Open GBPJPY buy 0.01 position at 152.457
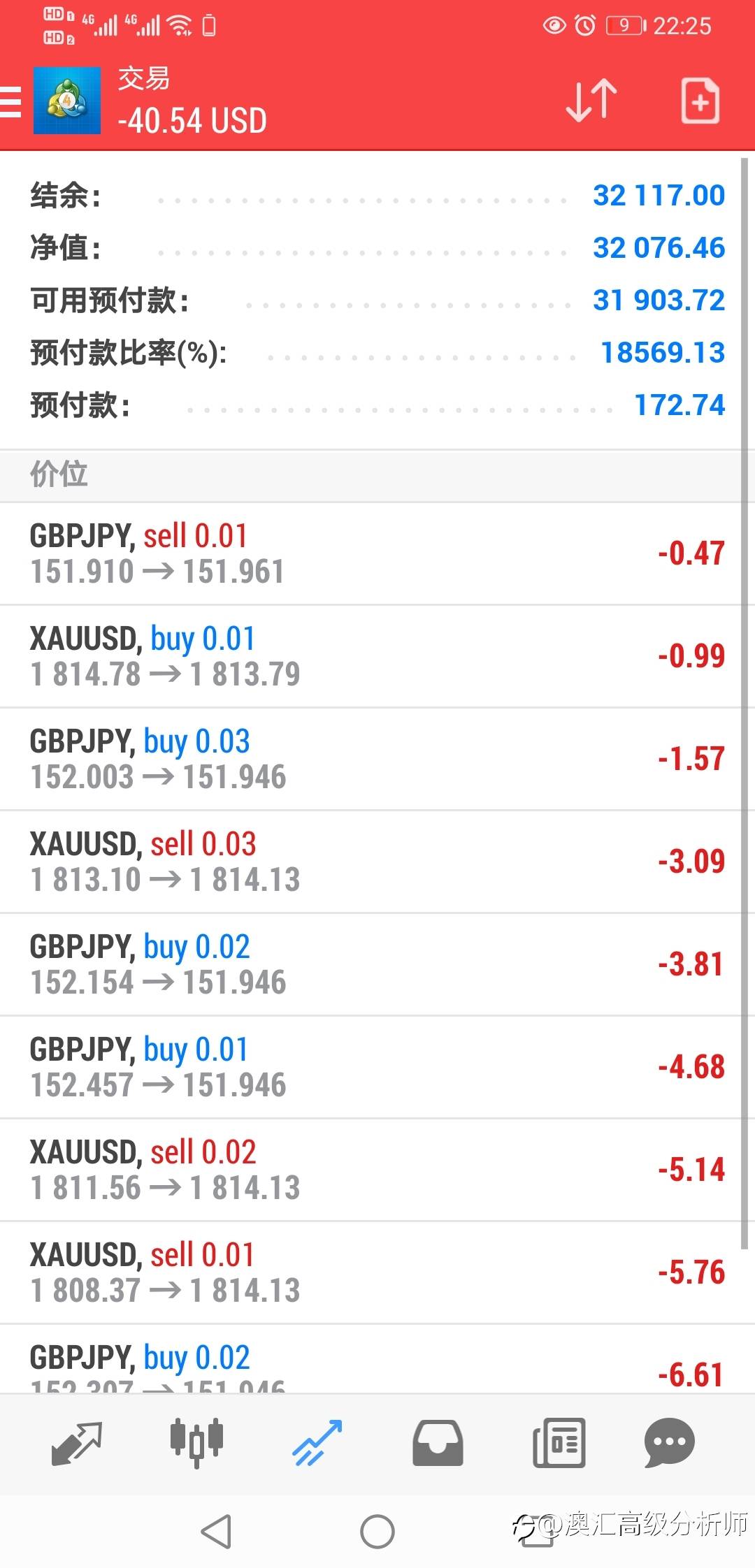 [371, 1067]
